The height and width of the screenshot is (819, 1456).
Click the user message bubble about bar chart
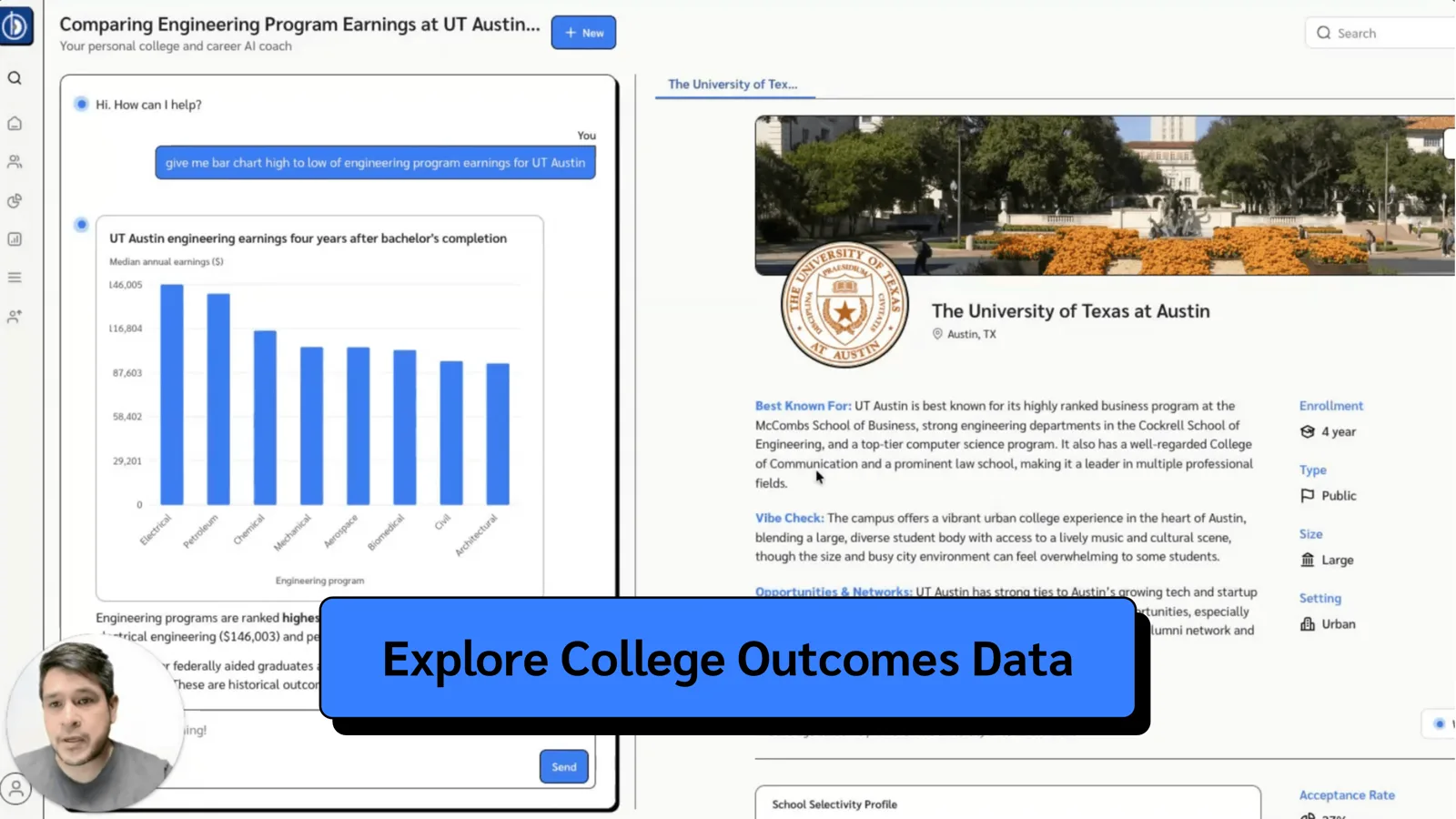point(375,163)
